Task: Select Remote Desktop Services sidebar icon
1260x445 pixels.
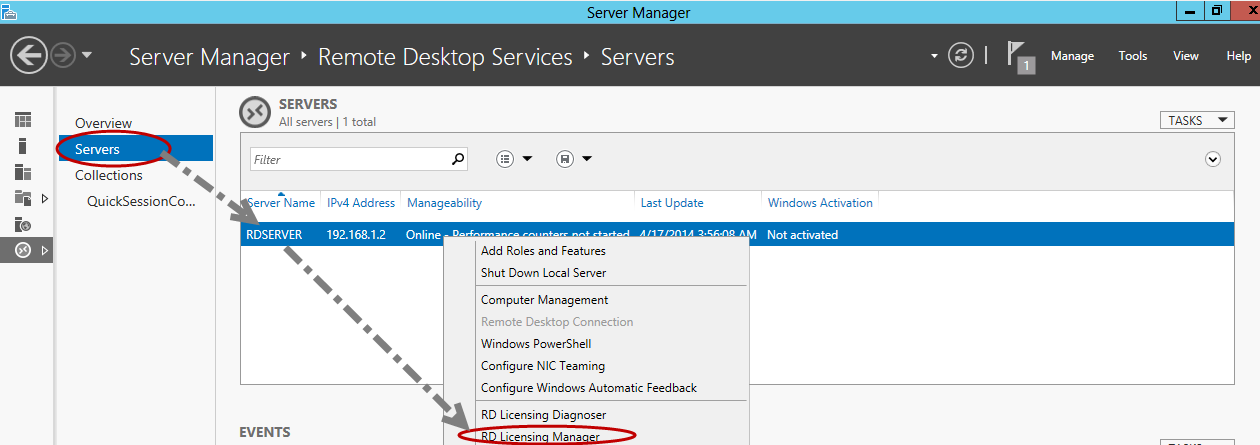Action: (23, 250)
